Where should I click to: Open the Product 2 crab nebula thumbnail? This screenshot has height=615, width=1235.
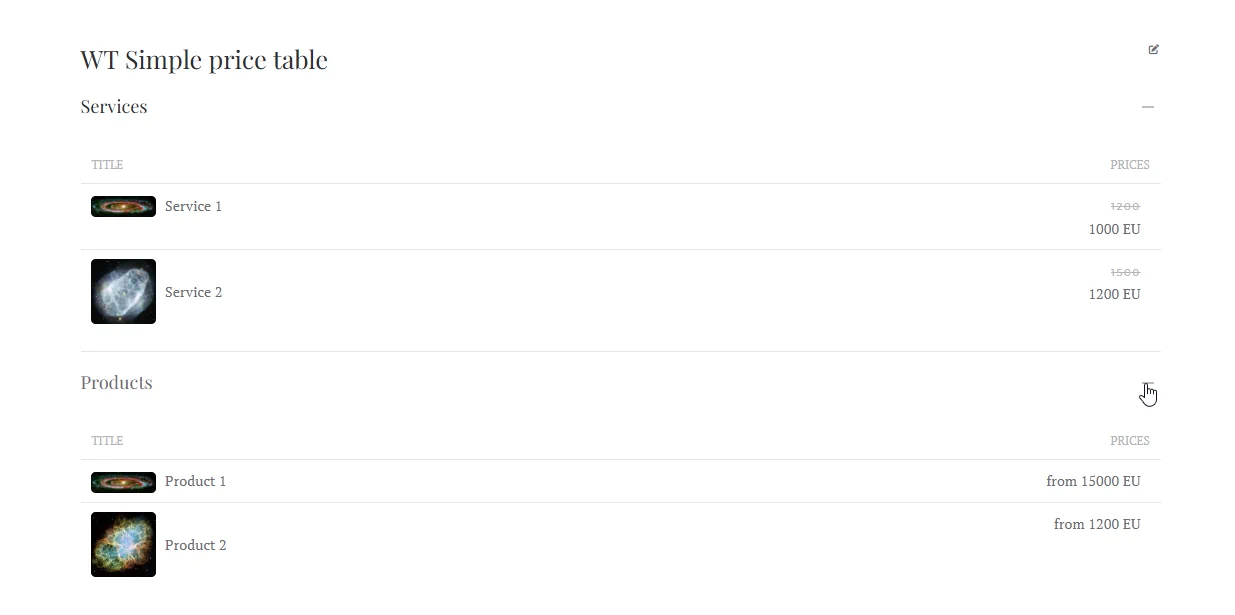pyautogui.click(x=123, y=544)
